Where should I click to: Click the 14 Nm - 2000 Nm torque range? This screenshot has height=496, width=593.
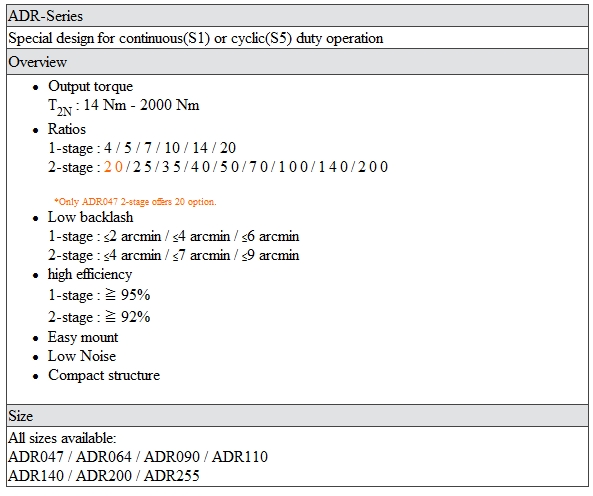pyautogui.click(x=141, y=105)
